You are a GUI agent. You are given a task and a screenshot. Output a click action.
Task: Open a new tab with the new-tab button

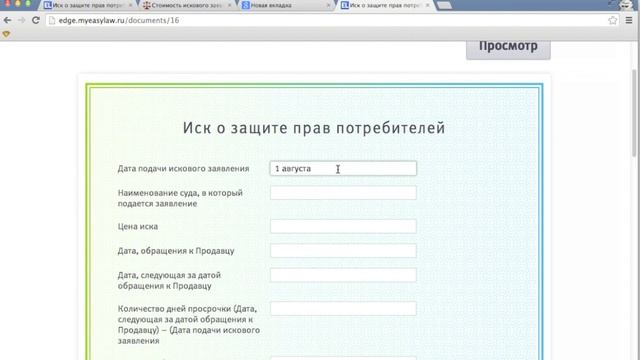coord(444,5)
